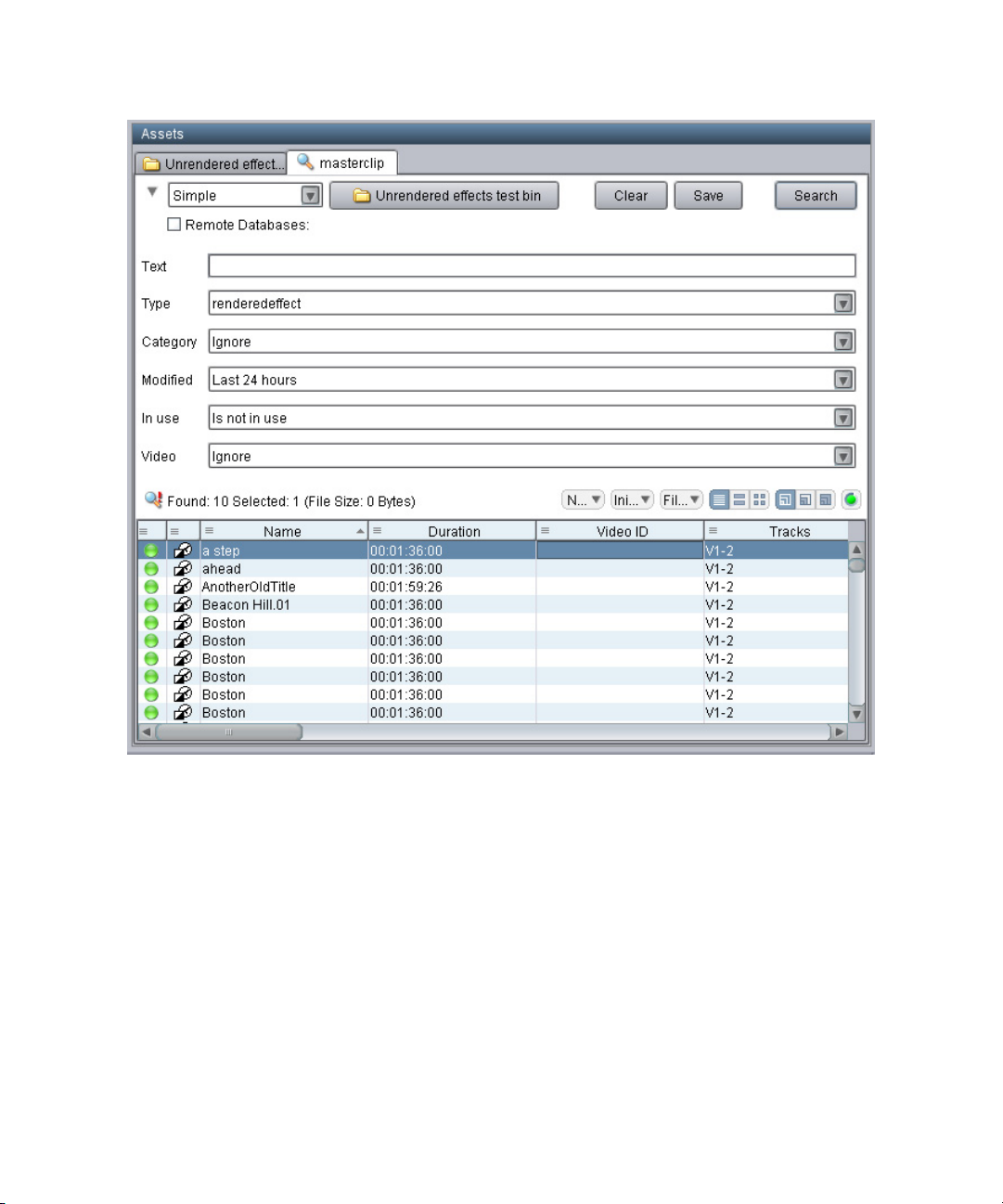Click the Clear button
Screen dimensions: 1003x1204
coord(631,196)
